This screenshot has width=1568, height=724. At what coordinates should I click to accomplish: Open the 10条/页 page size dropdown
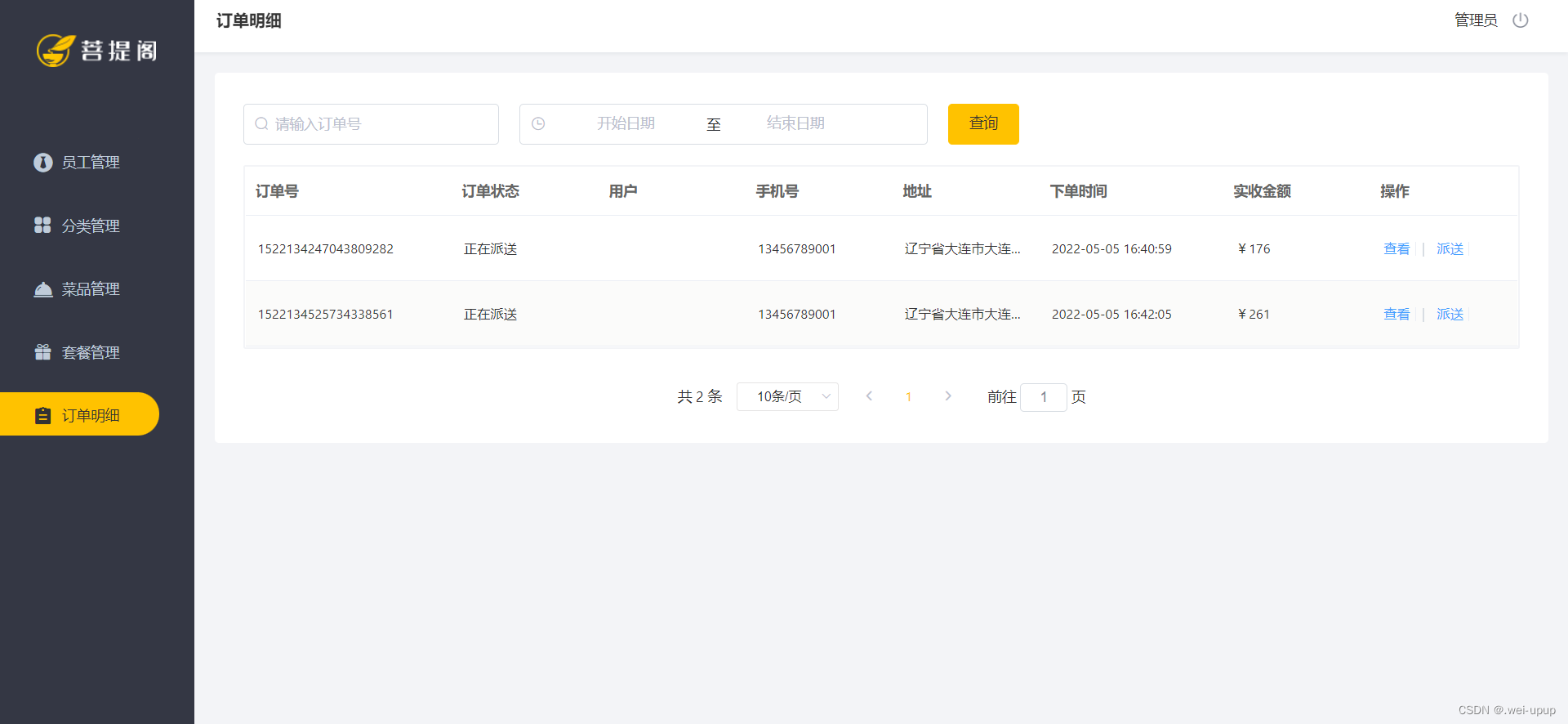pyautogui.click(x=787, y=396)
